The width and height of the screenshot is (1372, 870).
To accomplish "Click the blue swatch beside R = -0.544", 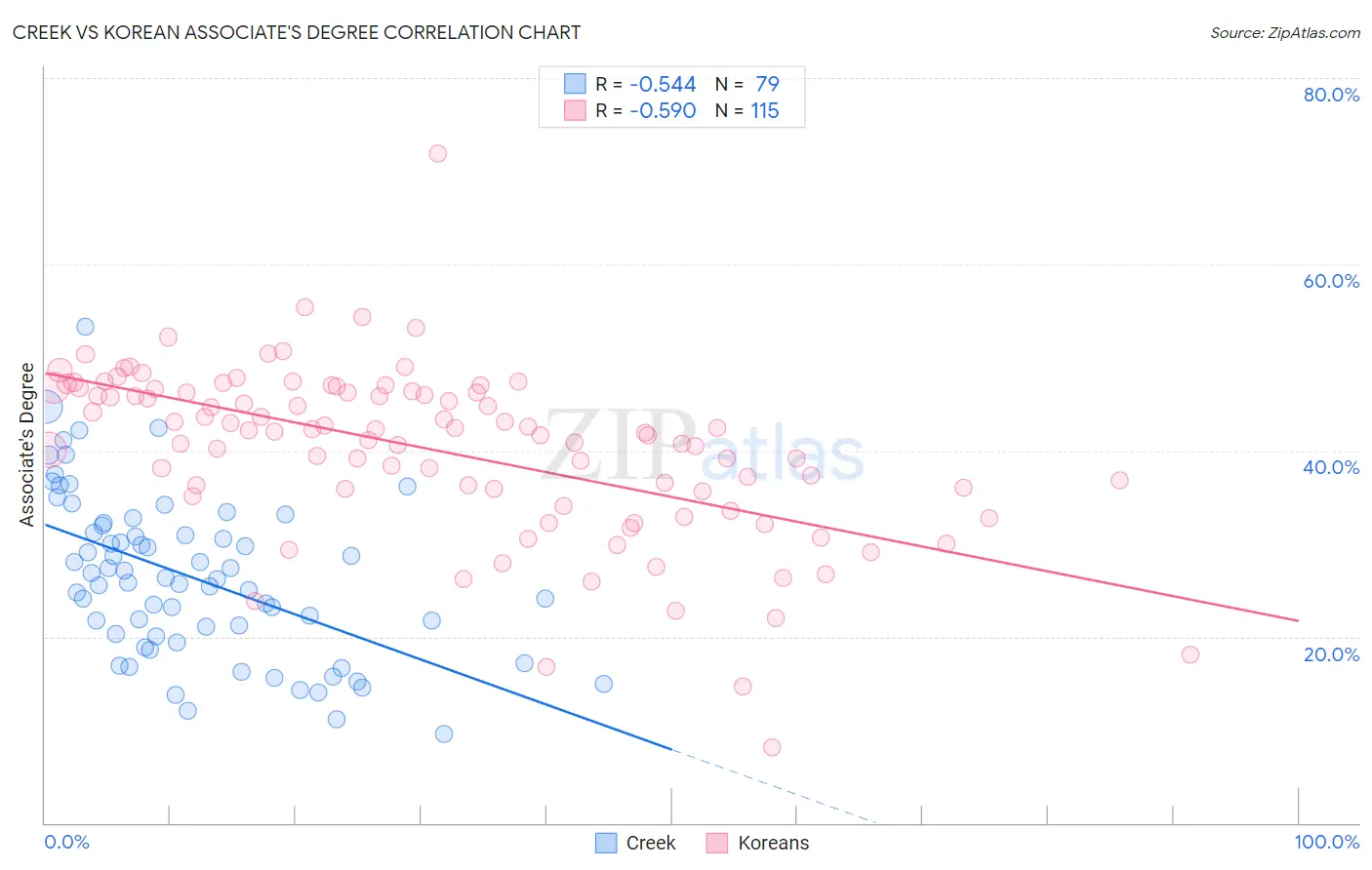I will click(x=575, y=84).
